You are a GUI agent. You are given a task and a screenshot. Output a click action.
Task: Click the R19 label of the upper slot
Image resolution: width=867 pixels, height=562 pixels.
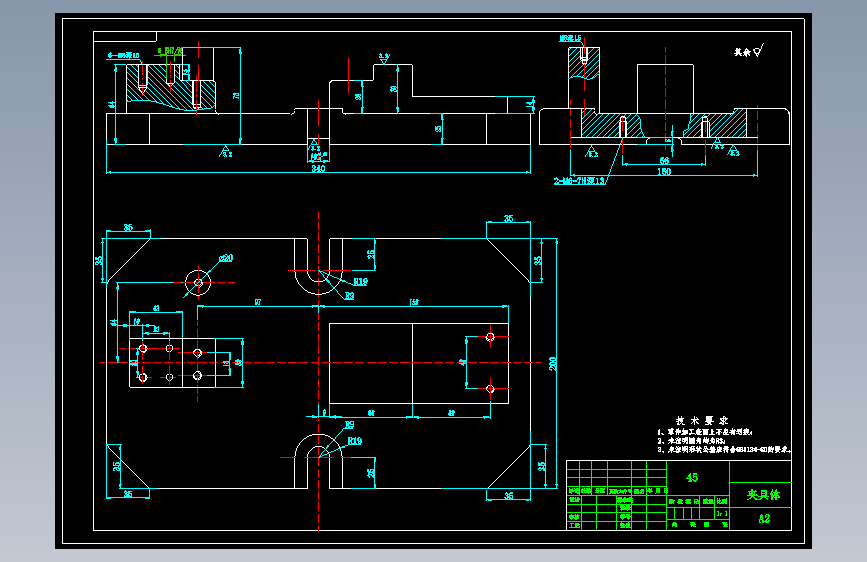click(x=361, y=282)
